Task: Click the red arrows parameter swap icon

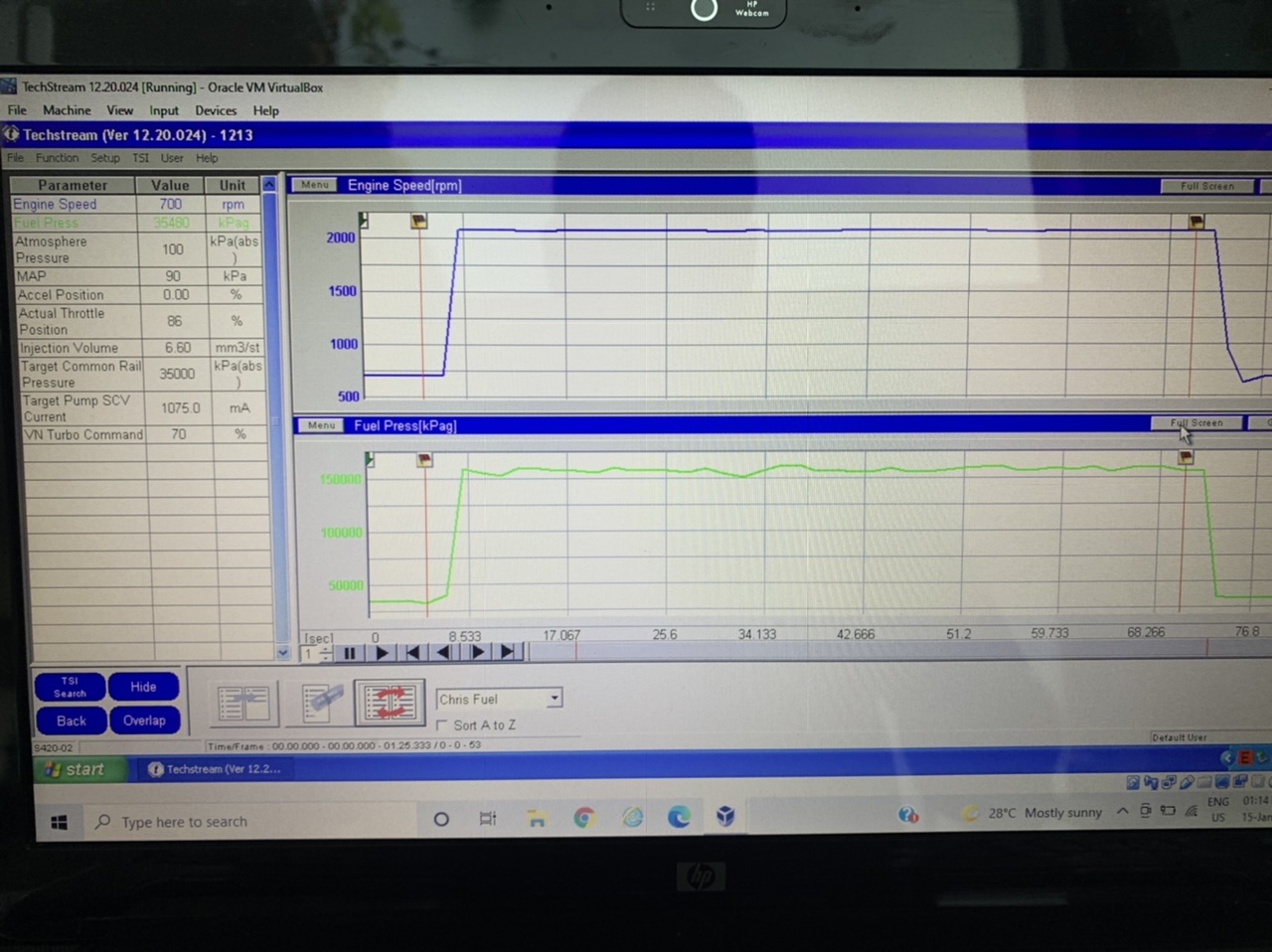Action: point(390,703)
